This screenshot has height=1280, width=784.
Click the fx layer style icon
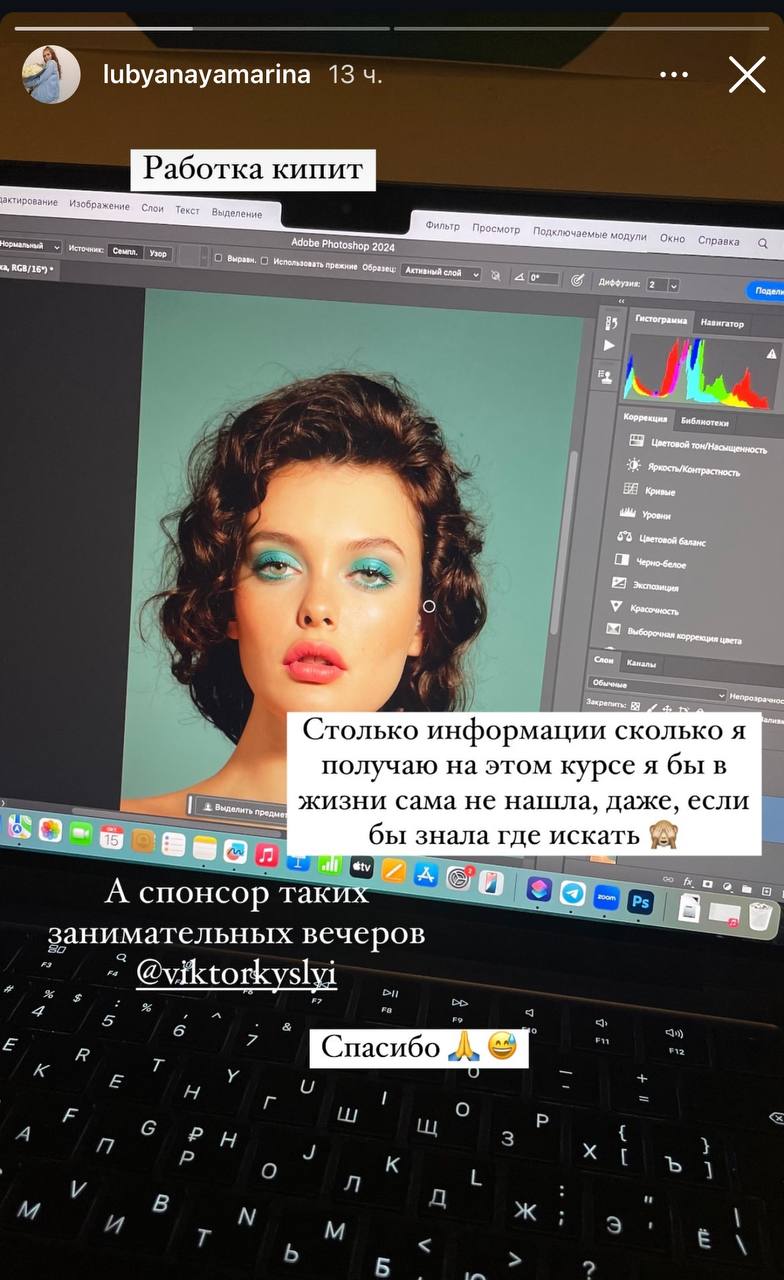pyautogui.click(x=688, y=883)
